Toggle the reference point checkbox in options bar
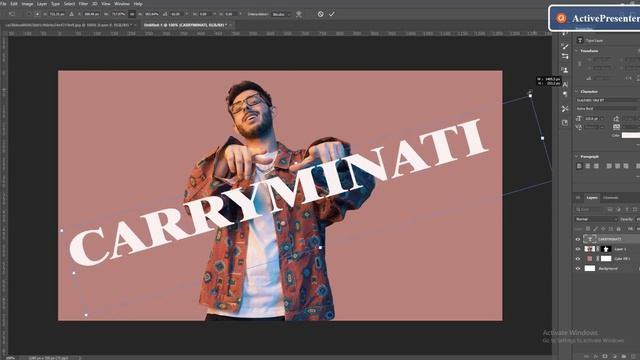 point(28,14)
